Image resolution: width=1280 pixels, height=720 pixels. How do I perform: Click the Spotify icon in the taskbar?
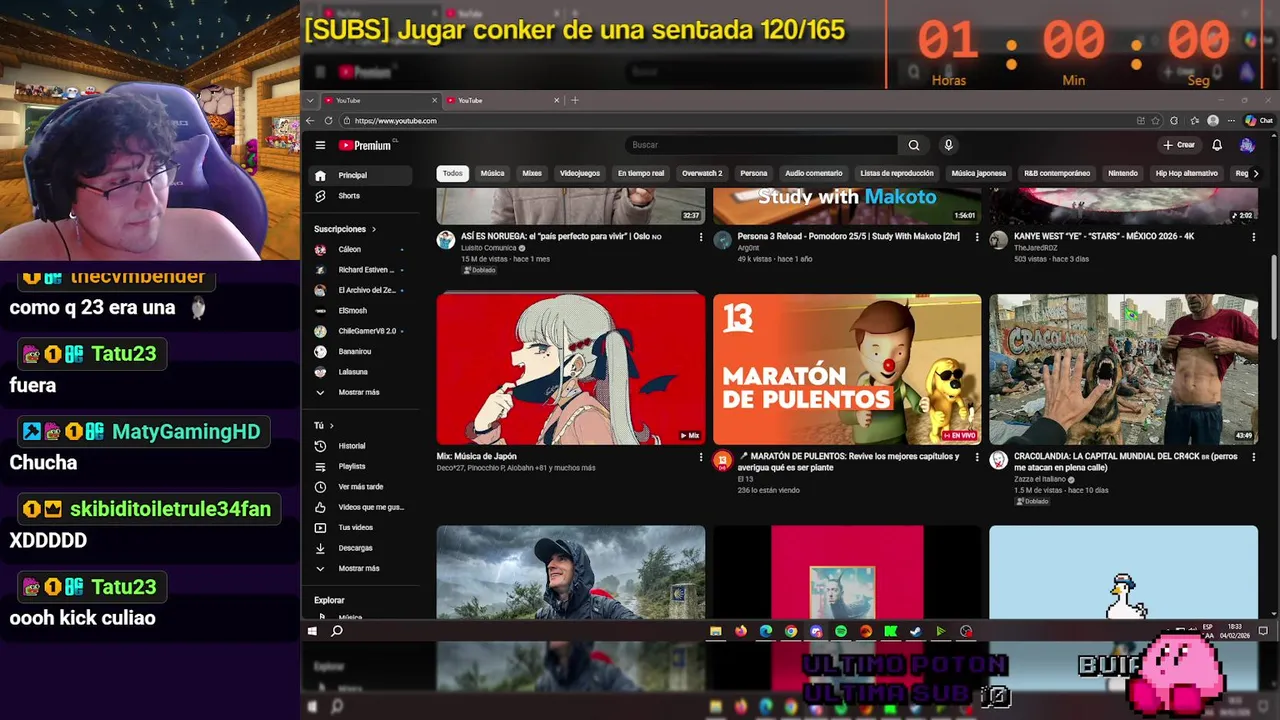[x=841, y=631]
